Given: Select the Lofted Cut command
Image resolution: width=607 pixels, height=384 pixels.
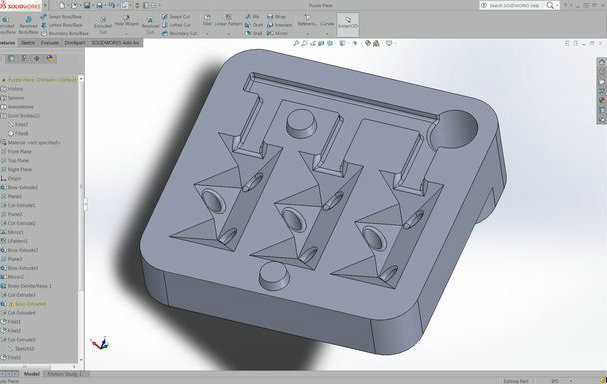Looking at the screenshot, I should 176,25.
